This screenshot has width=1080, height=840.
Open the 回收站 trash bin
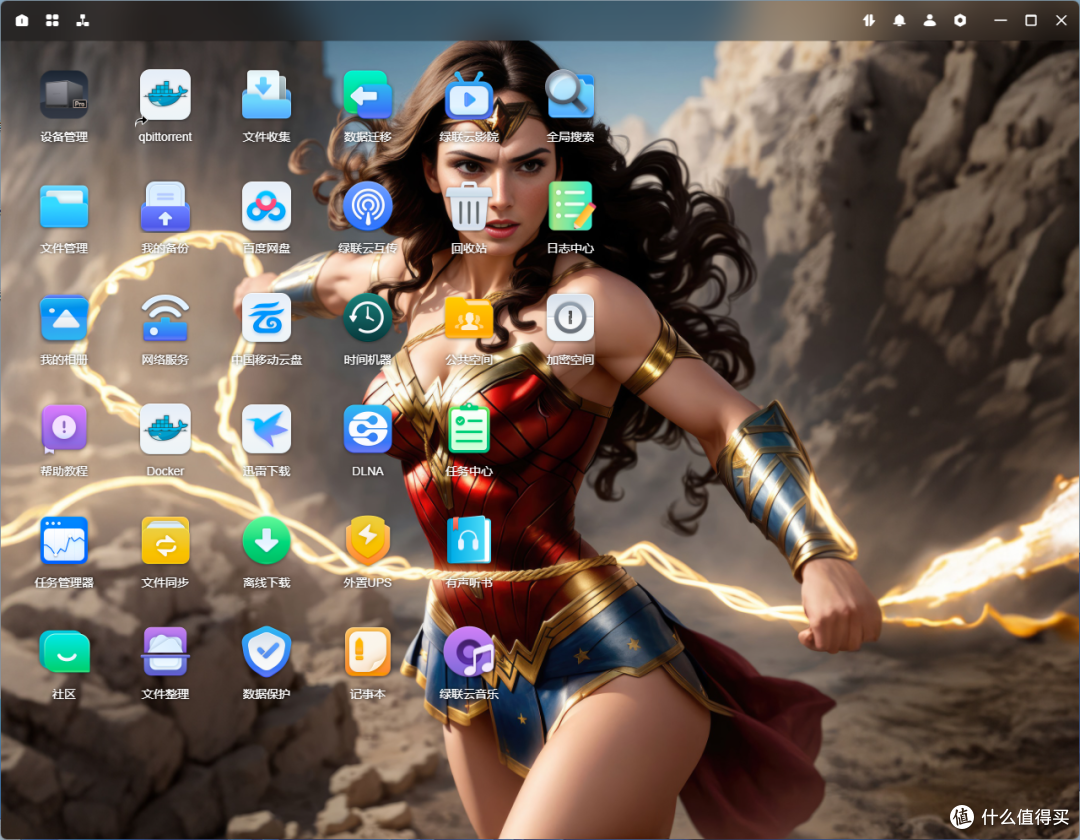tap(469, 207)
